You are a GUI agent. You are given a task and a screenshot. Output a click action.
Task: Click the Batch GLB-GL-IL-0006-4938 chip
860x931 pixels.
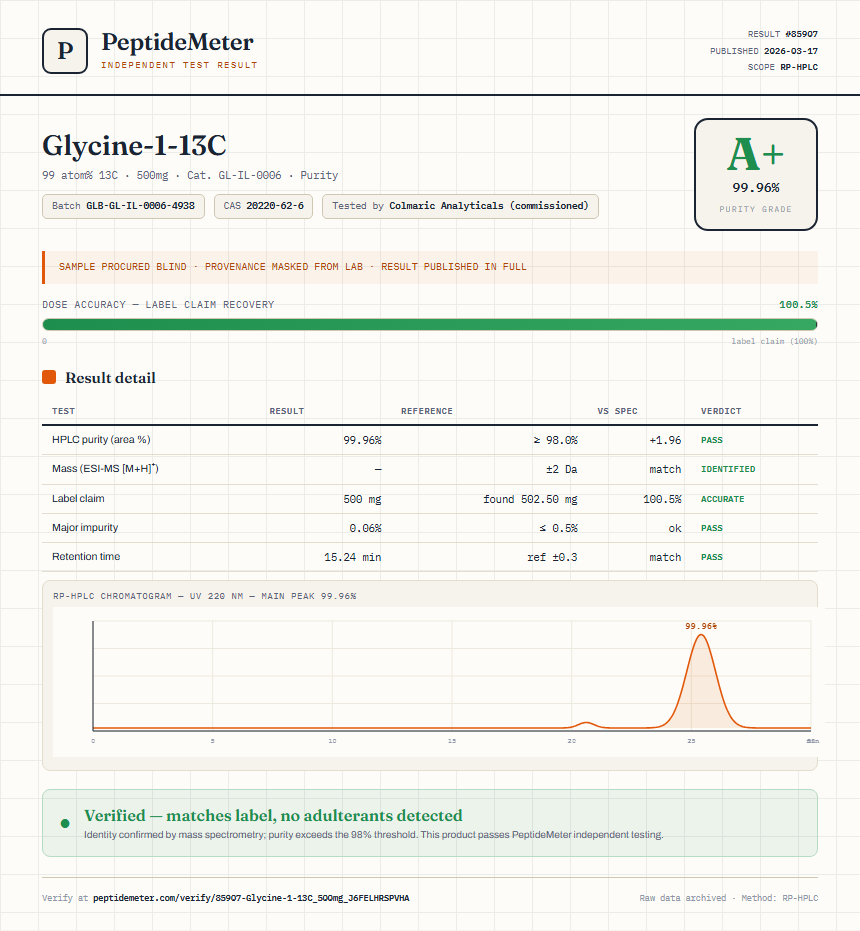(x=124, y=206)
